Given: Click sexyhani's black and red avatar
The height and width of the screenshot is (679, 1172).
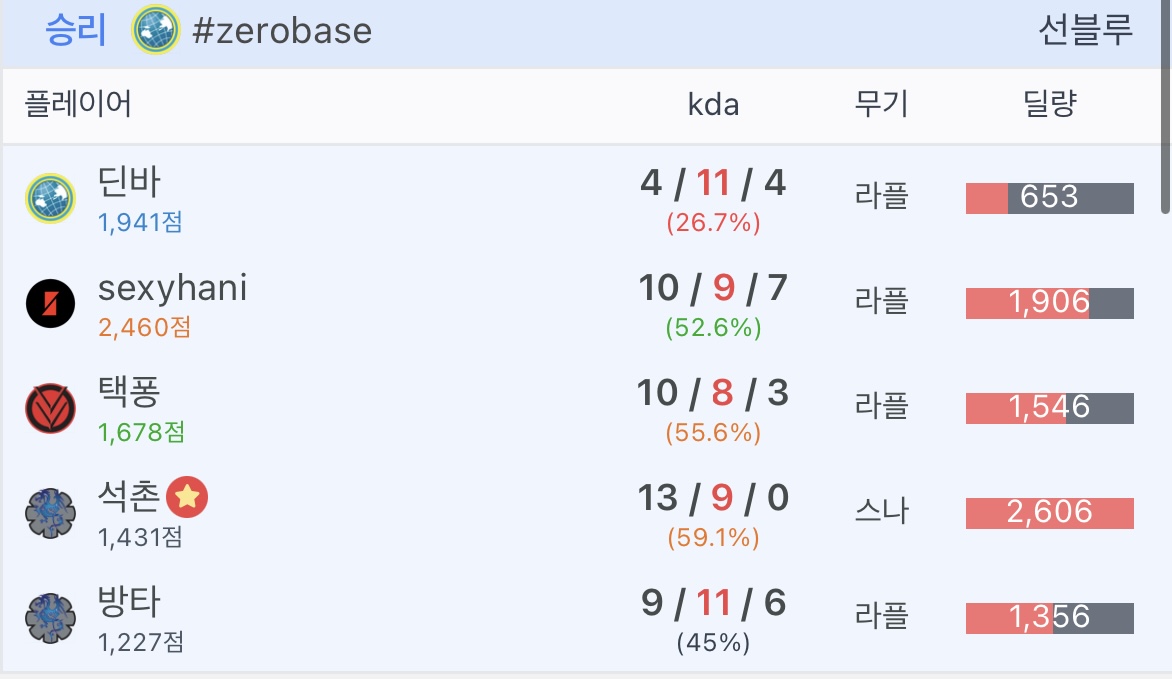Looking at the screenshot, I should [x=50, y=303].
